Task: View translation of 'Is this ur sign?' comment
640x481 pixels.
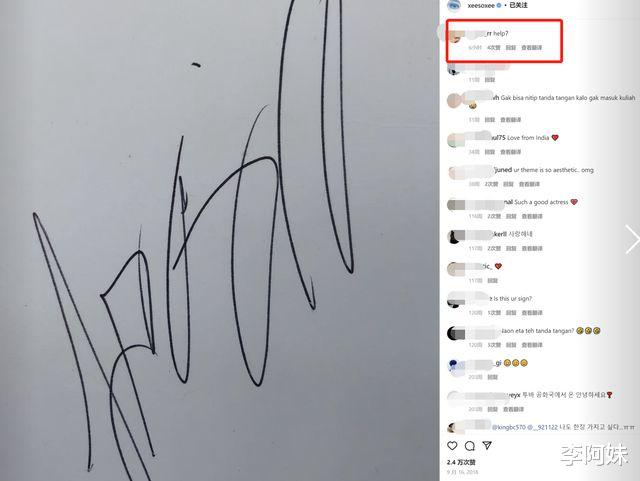Action: [x=532, y=313]
